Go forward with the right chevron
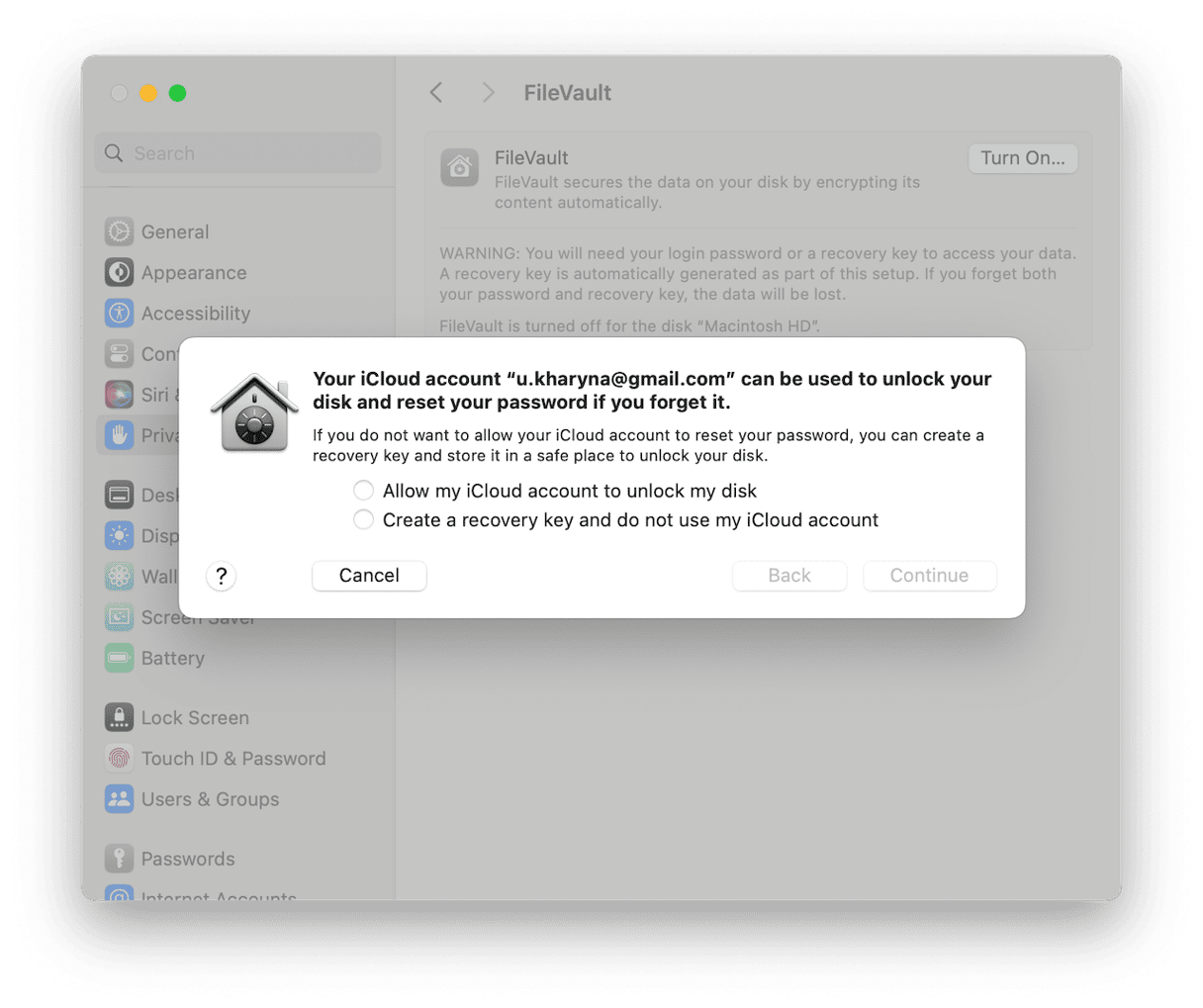Screen dimensions: 1203x1008 tap(488, 93)
